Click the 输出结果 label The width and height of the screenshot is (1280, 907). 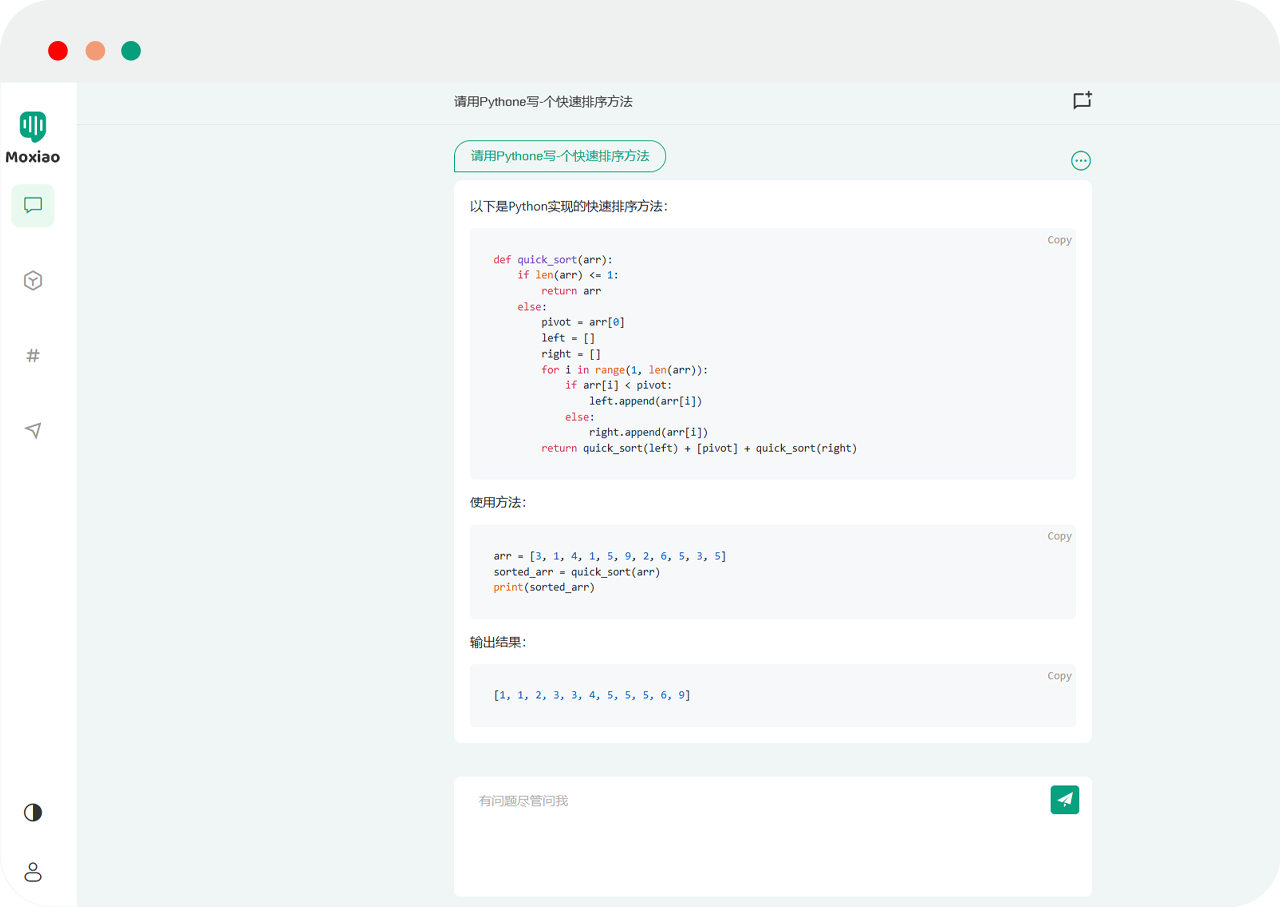click(498, 643)
